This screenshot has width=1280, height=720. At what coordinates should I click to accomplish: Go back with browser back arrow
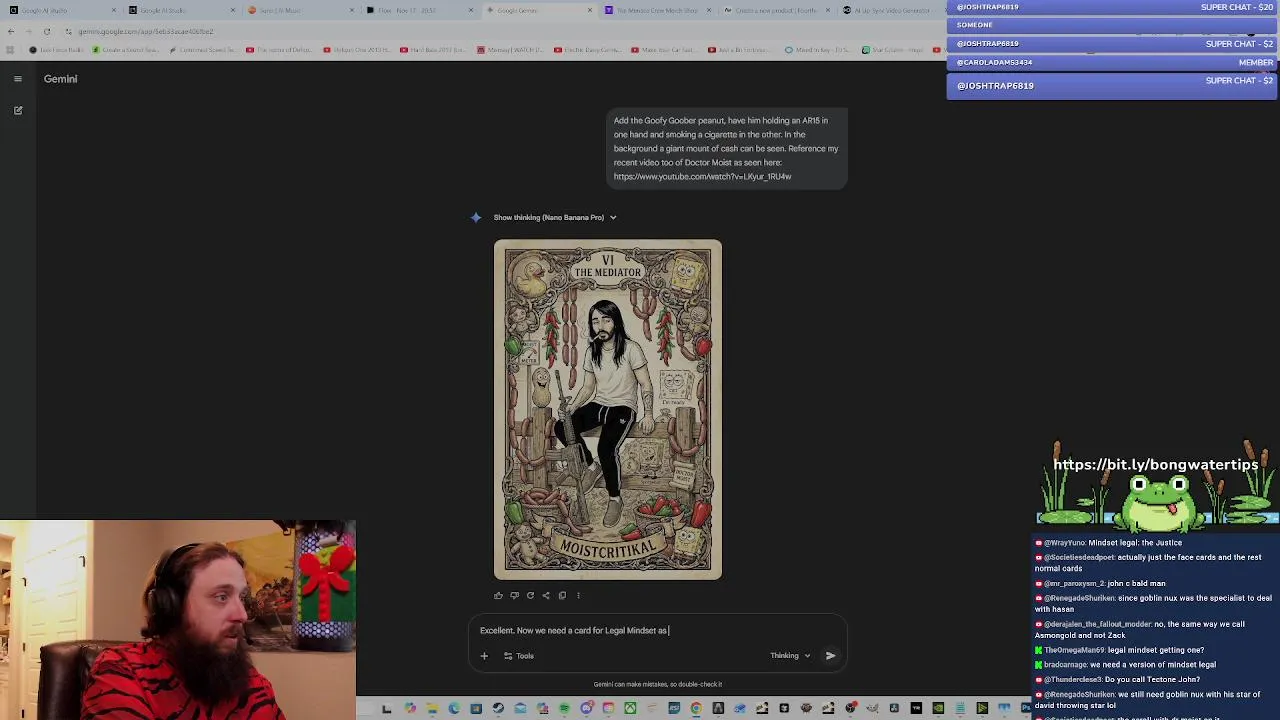tap(11, 31)
